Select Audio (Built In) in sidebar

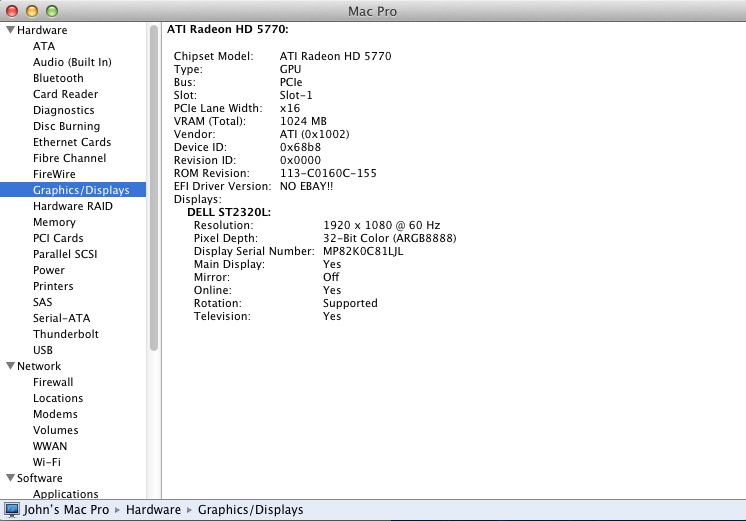point(72,62)
